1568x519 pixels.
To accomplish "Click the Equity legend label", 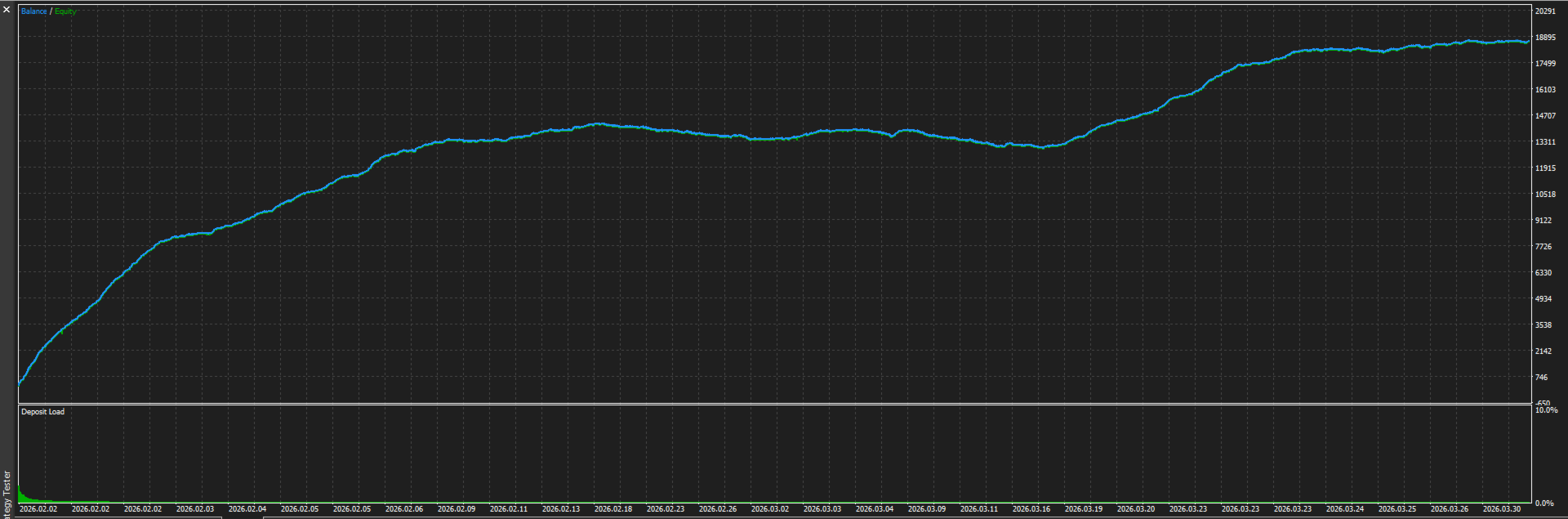I will (65, 11).
